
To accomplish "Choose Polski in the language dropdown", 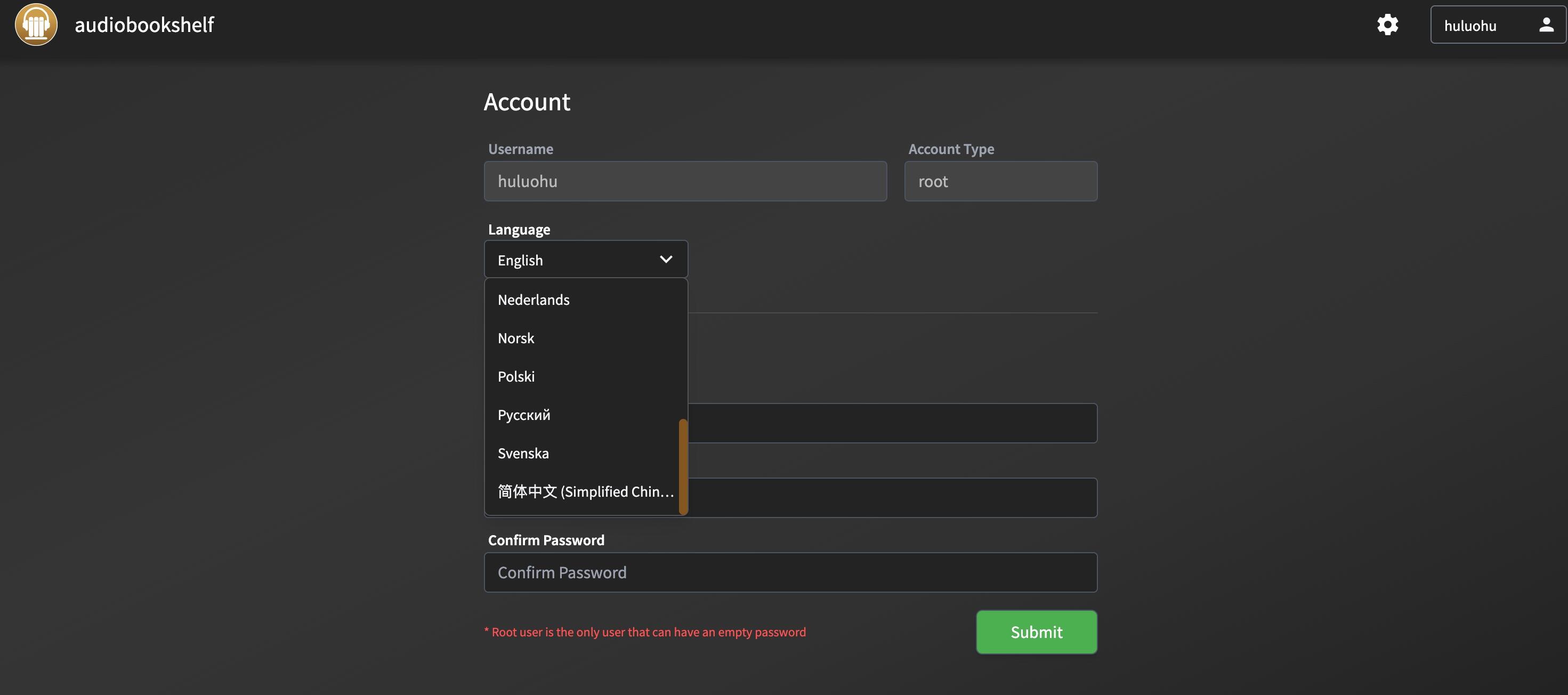I will tap(516, 377).
